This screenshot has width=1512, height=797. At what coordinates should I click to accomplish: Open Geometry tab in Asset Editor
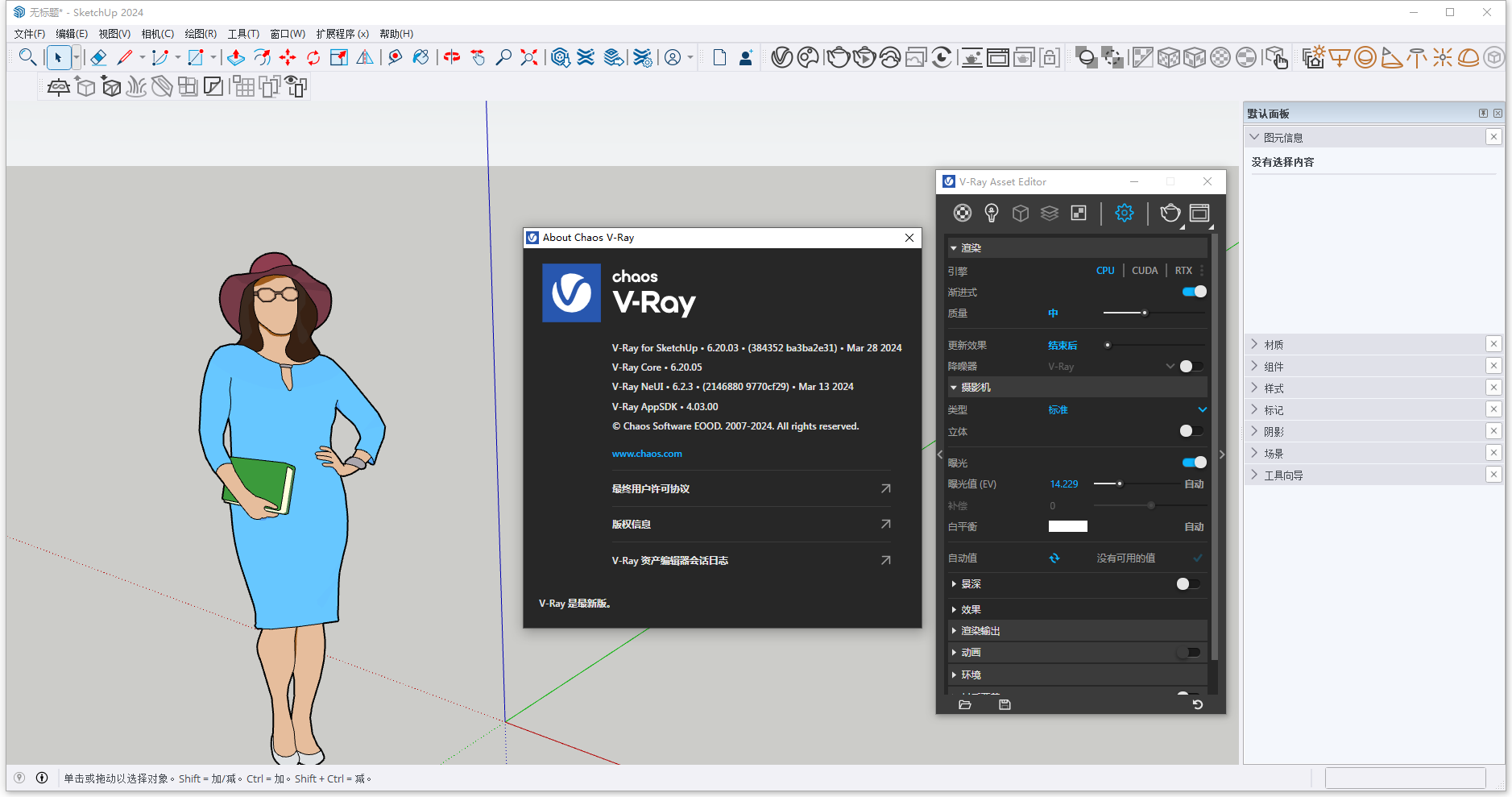[1021, 213]
